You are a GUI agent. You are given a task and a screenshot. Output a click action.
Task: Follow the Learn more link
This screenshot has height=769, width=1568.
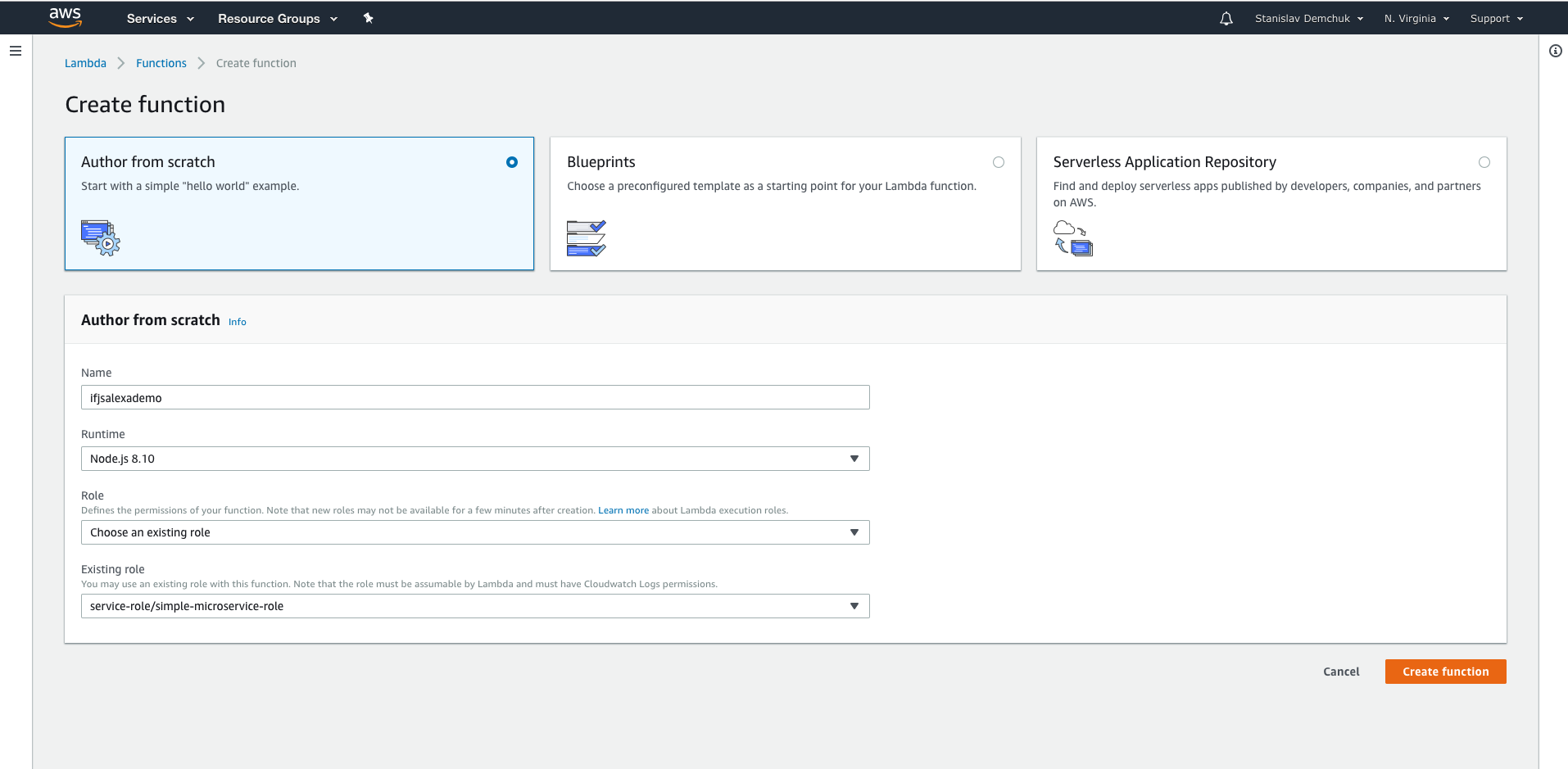(x=623, y=510)
